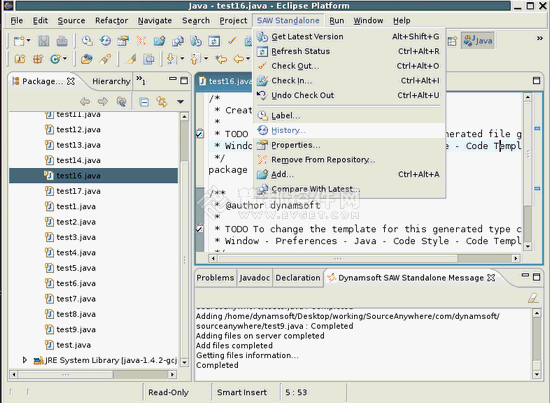
Task: Maximize the editor area
Action: tap(536, 81)
